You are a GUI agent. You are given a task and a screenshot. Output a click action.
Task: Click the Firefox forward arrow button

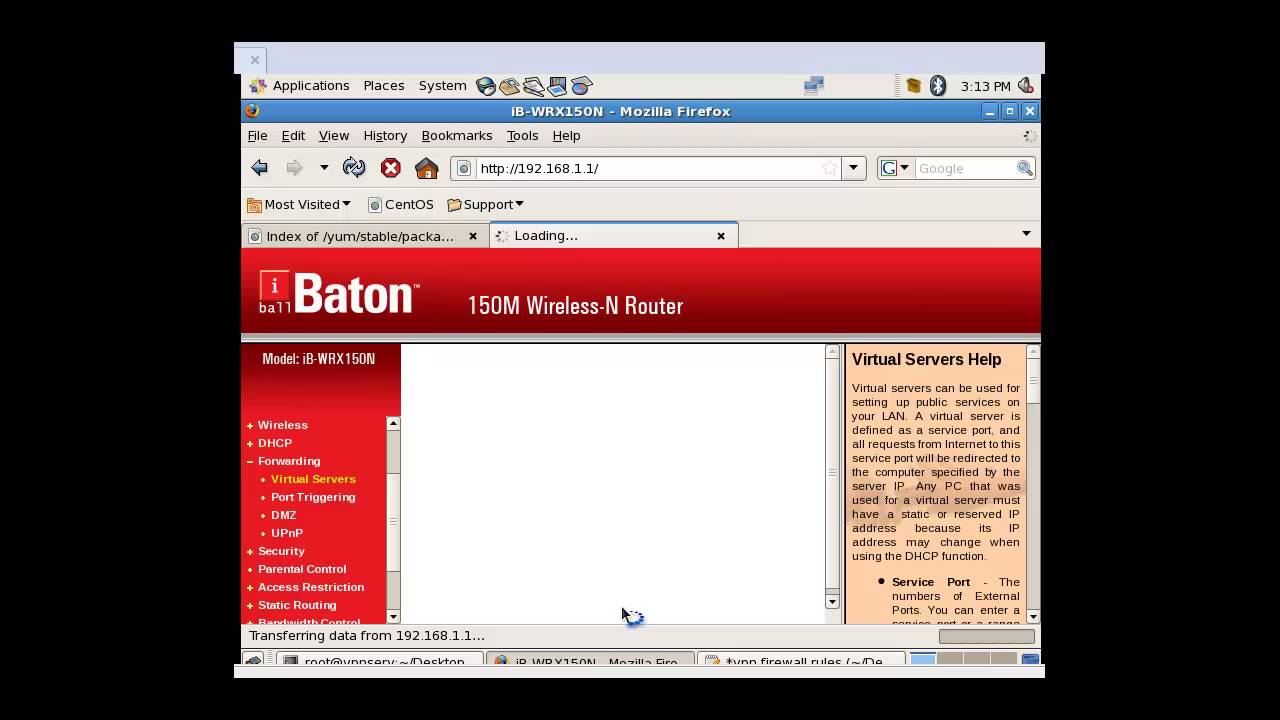point(294,168)
